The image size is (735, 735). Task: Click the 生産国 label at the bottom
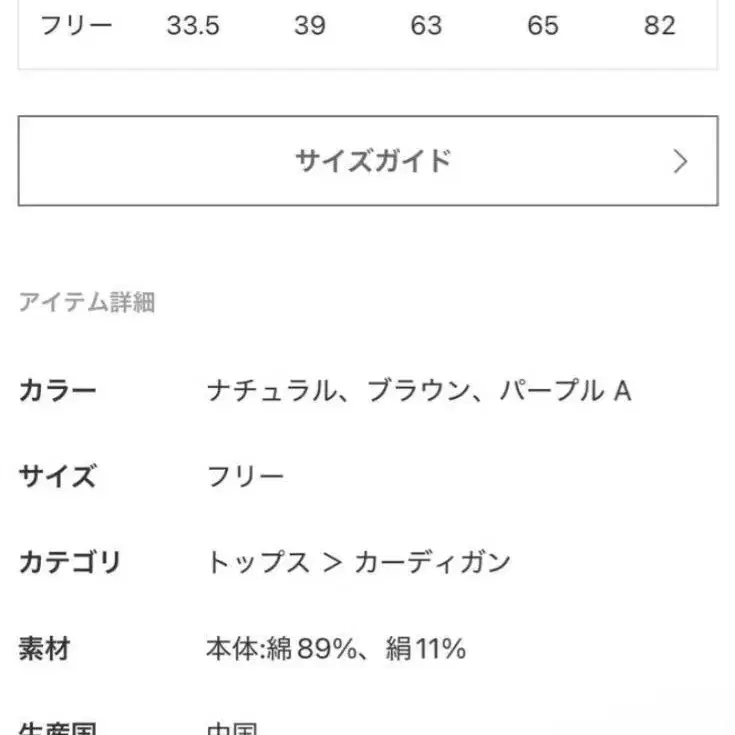pyautogui.click(x=57, y=728)
